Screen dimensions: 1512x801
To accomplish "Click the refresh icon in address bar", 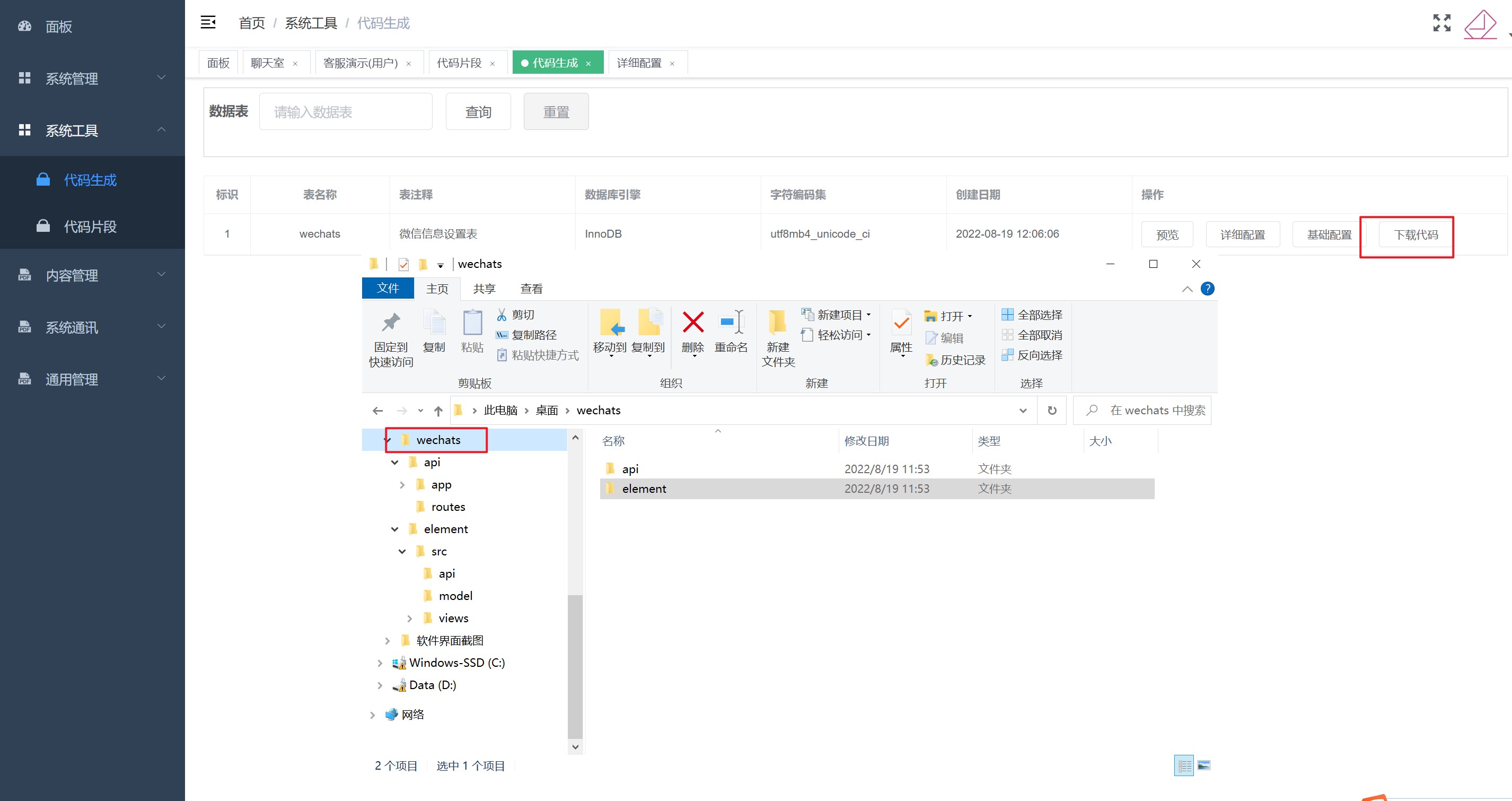I will coord(1052,411).
